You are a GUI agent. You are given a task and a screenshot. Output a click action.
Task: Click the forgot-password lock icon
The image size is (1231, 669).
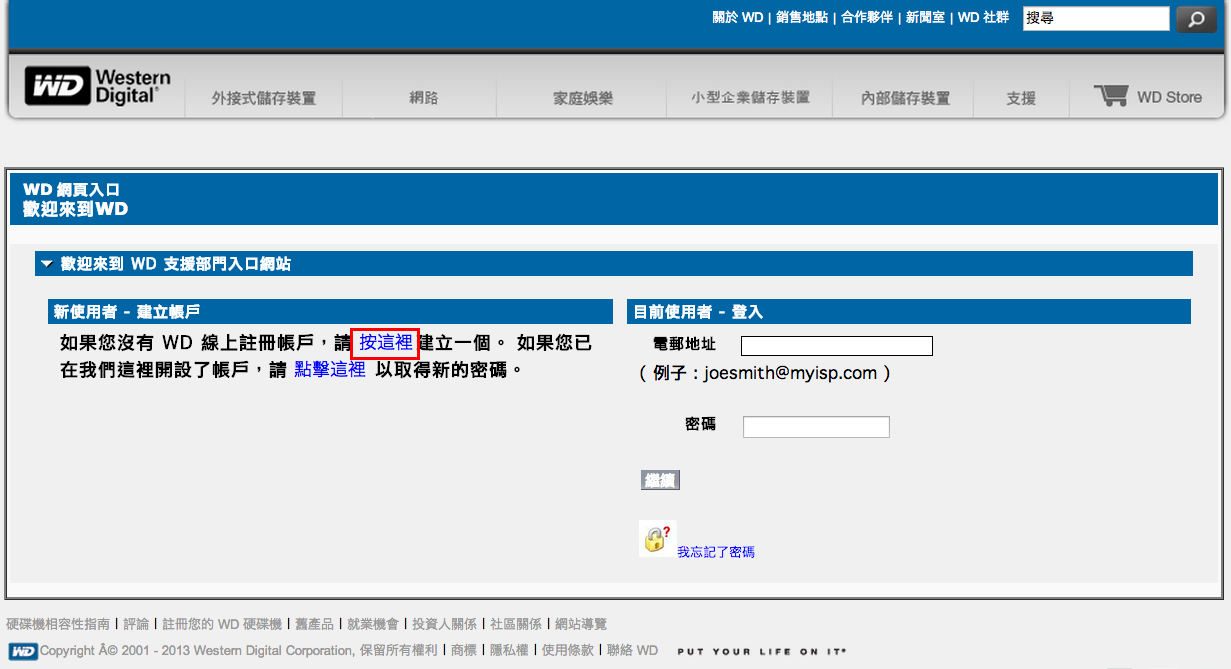click(657, 538)
